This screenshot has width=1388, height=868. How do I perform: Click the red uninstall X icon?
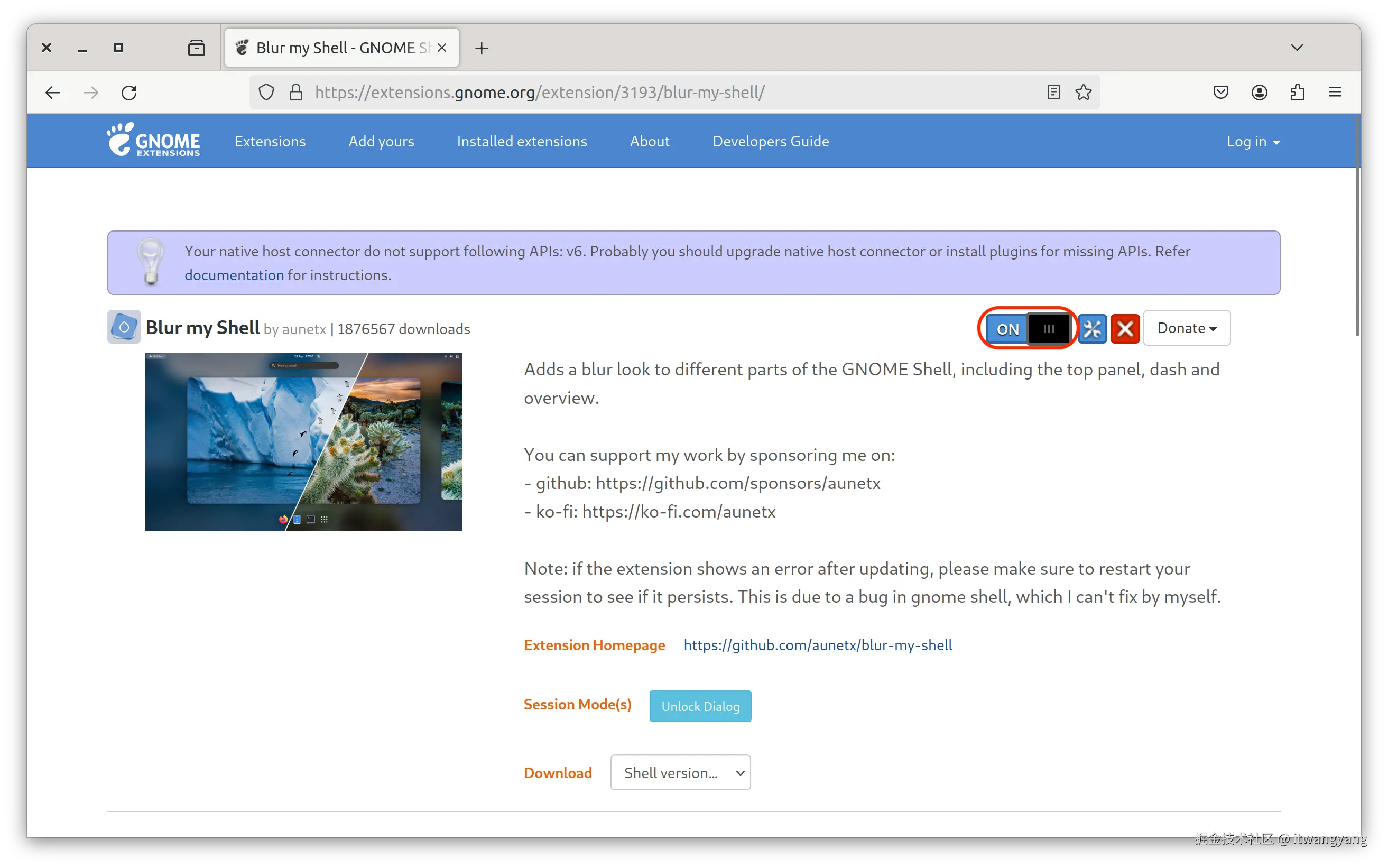[x=1125, y=329]
